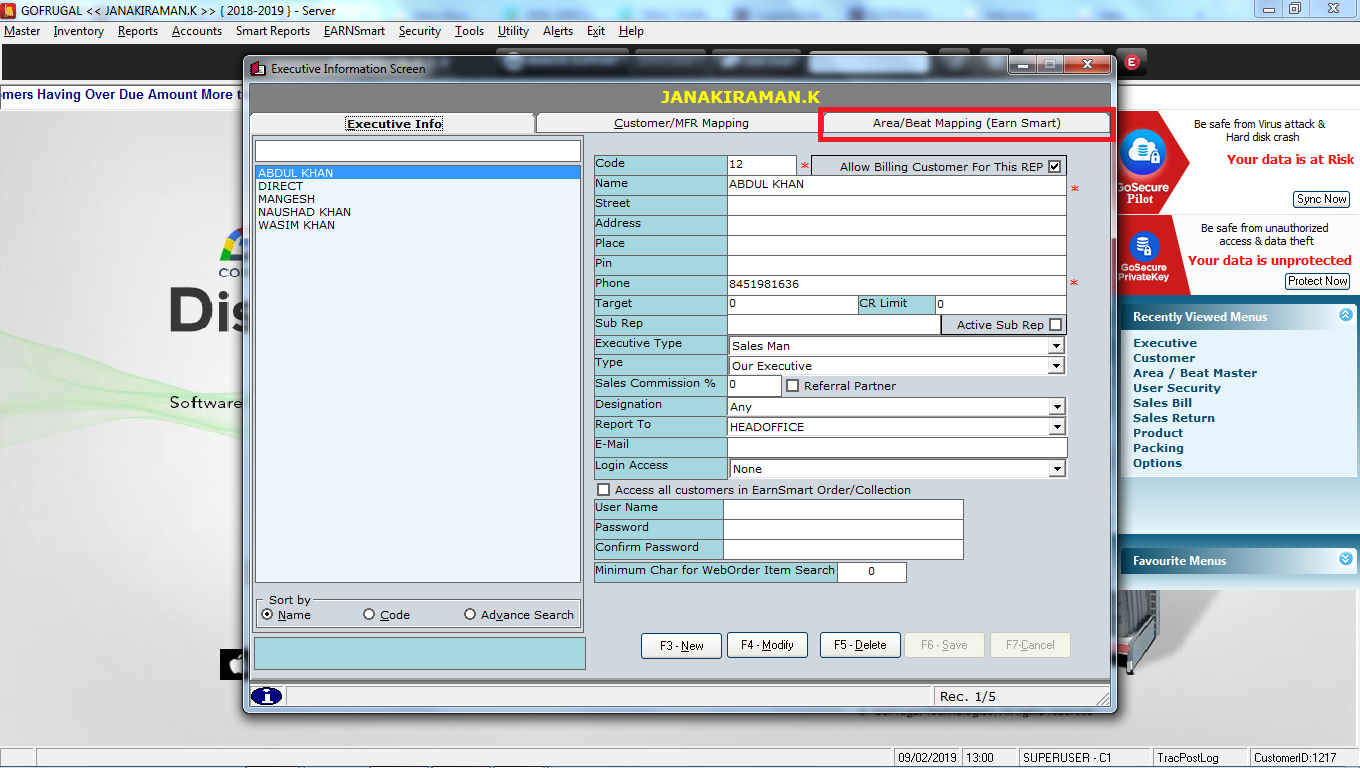Enable the Active Sub Rep checkbox

1055,325
